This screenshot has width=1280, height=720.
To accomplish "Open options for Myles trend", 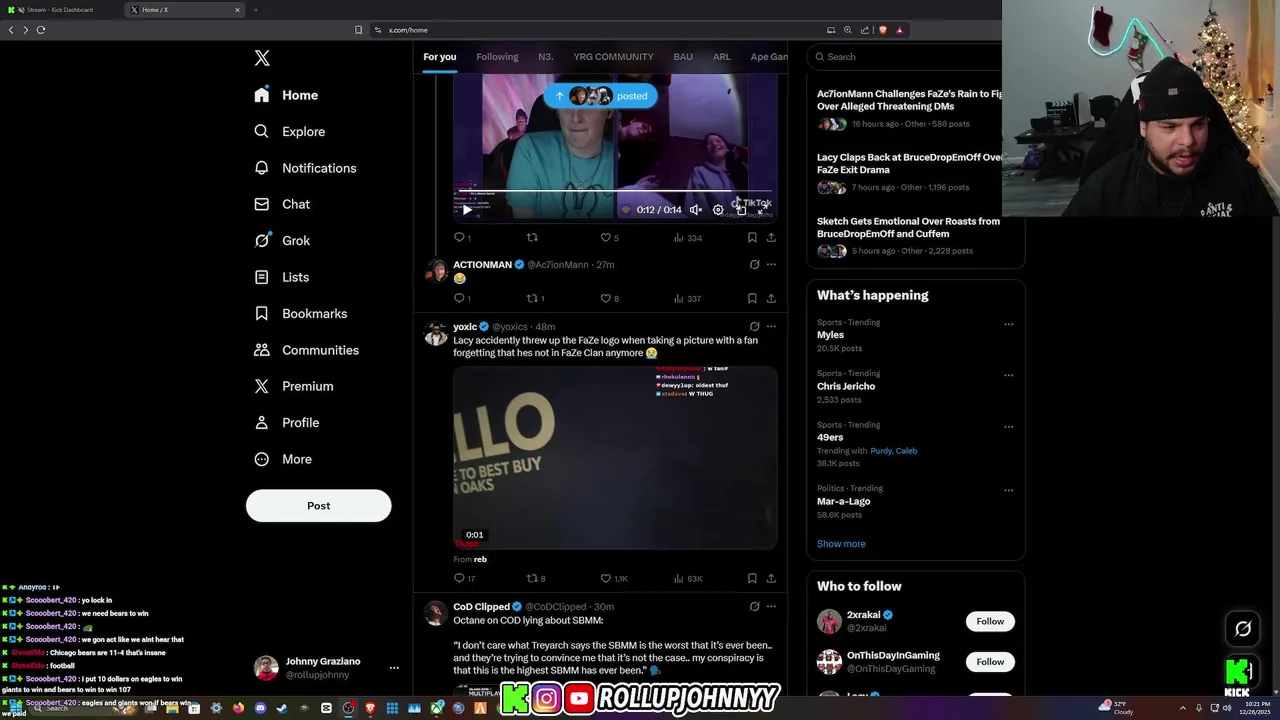I will click(1008, 324).
